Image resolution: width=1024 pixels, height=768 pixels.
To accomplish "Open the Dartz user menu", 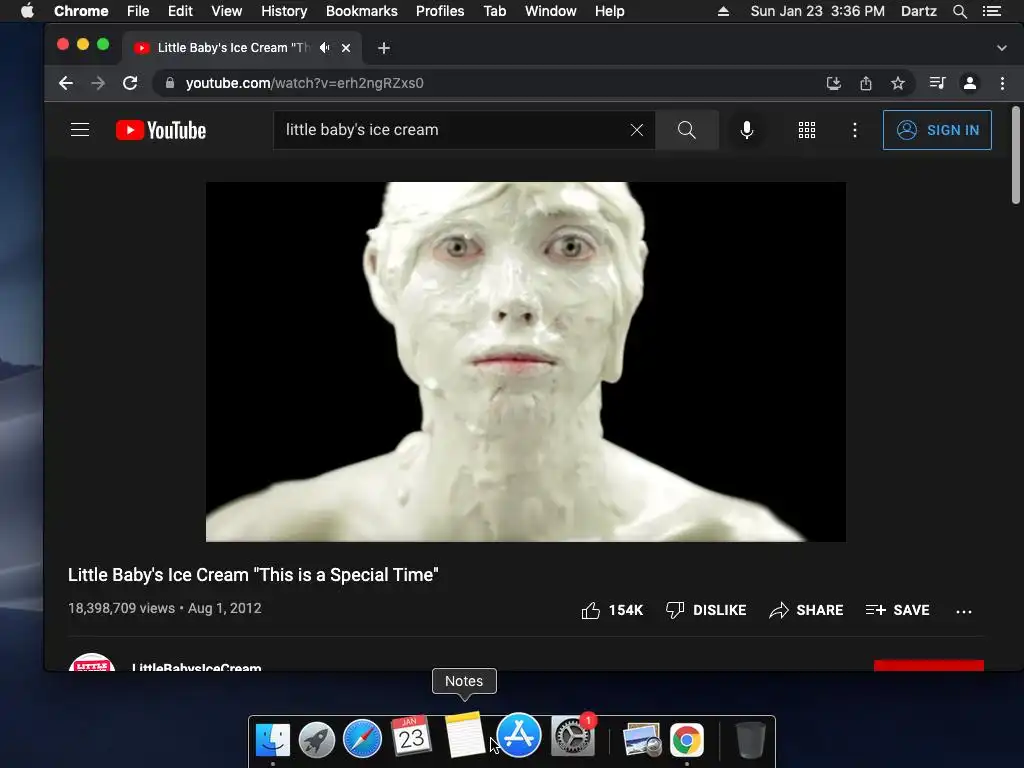I will pos(919,11).
